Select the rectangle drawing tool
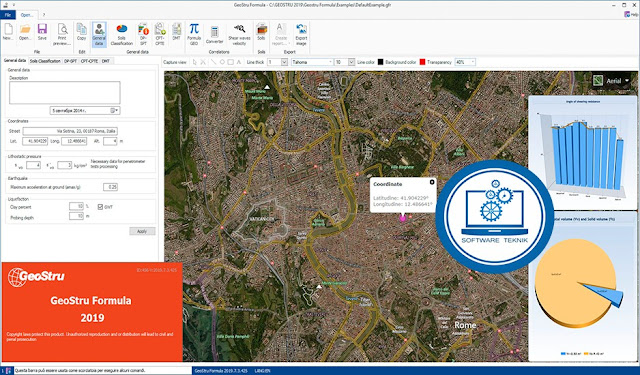640x375 pixels. 231,62
